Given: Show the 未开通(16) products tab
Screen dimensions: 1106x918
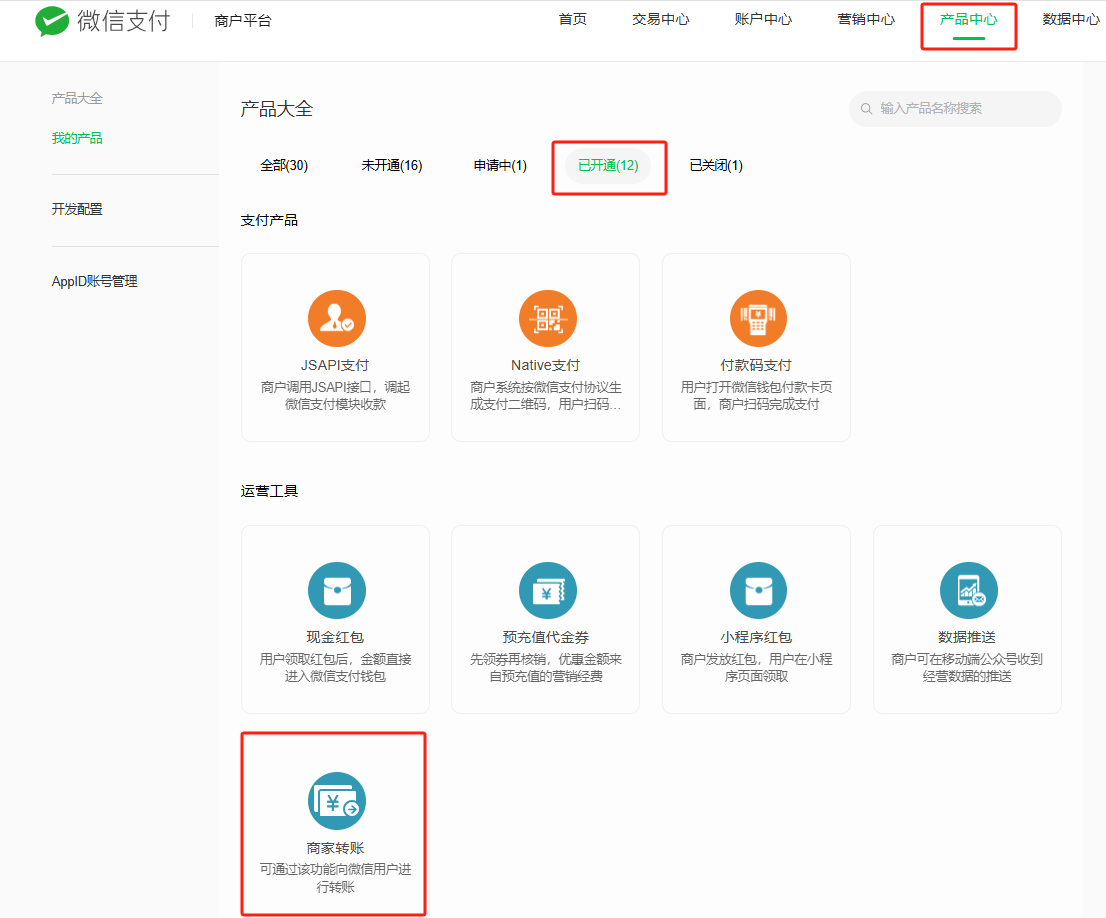Looking at the screenshot, I should click(392, 166).
